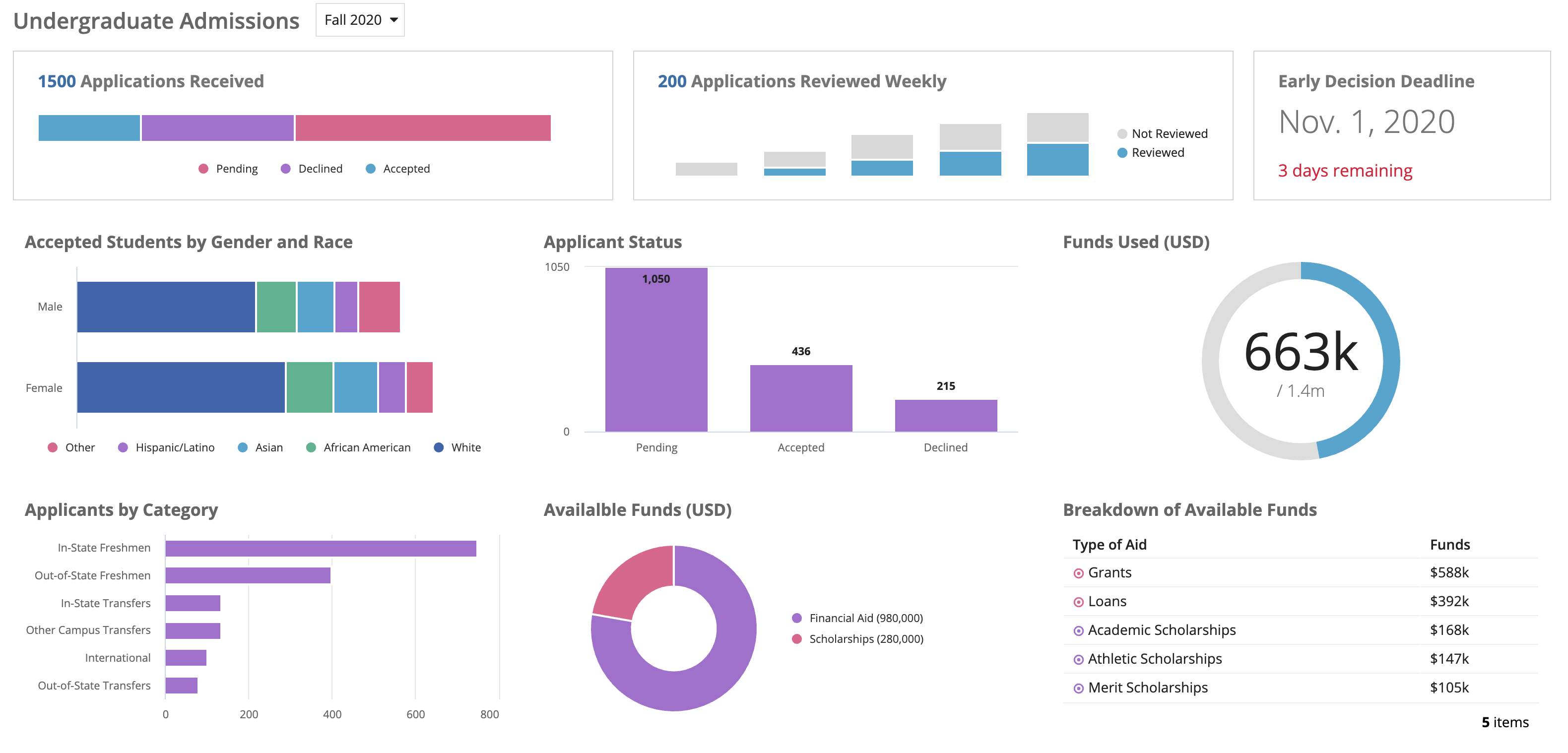Click the Type of Aid column header
The width and height of the screenshot is (1568, 753).
[x=1109, y=545]
